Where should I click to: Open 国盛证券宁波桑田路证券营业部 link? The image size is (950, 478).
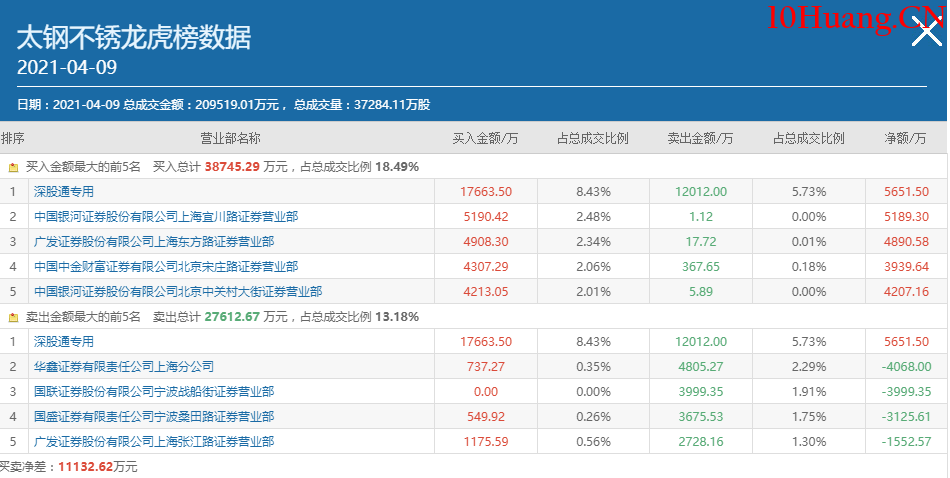[154, 417]
